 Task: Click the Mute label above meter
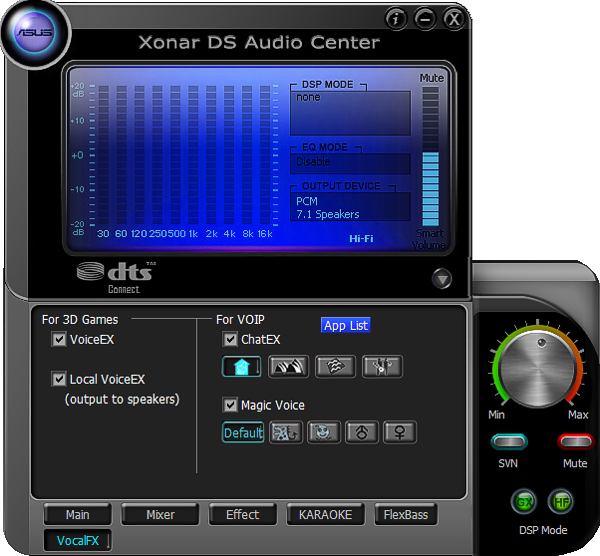click(431, 78)
